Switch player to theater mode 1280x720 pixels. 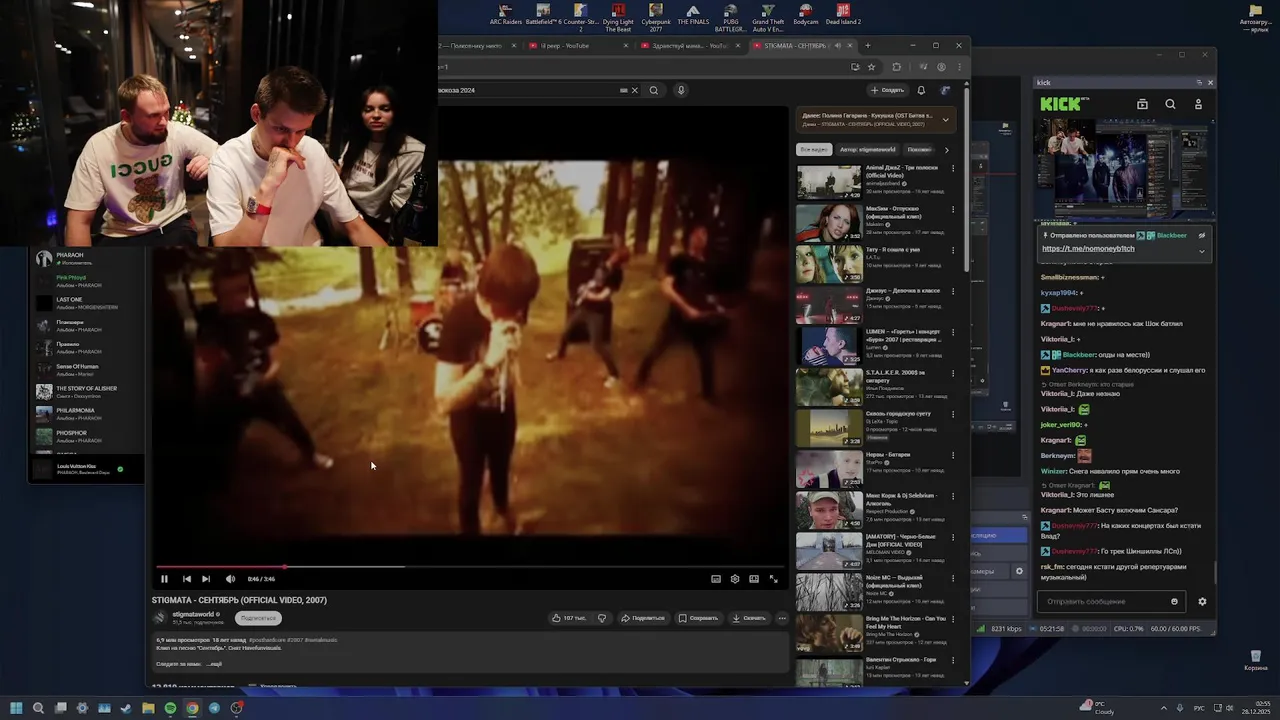click(x=754, y=579)
